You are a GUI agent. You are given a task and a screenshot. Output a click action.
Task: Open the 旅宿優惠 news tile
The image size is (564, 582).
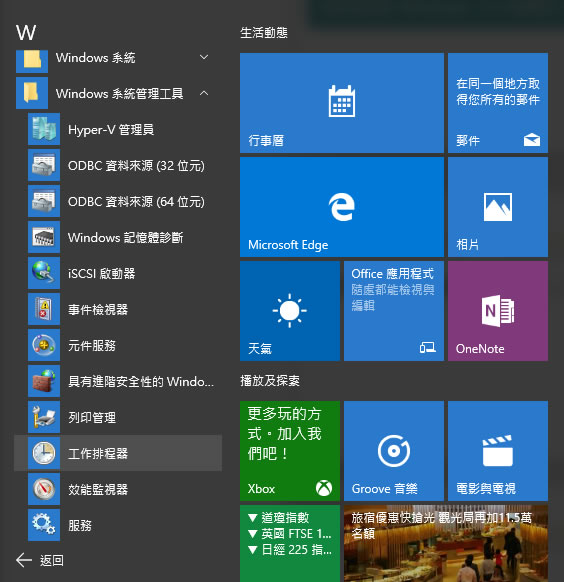pos(446,543)
